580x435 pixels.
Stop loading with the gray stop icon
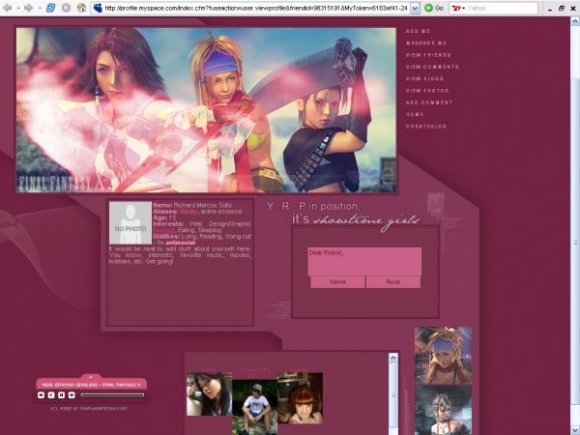coord(66,8)
